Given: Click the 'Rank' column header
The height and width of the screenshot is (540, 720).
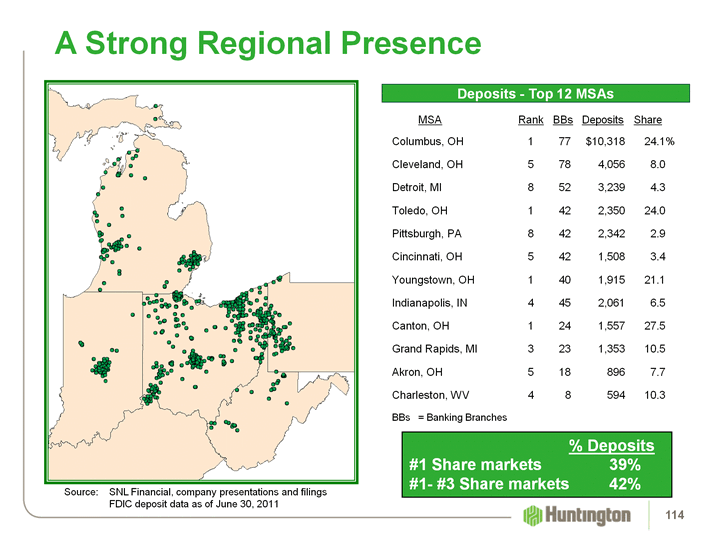Looking at the screenshot, I should [530, 120].
